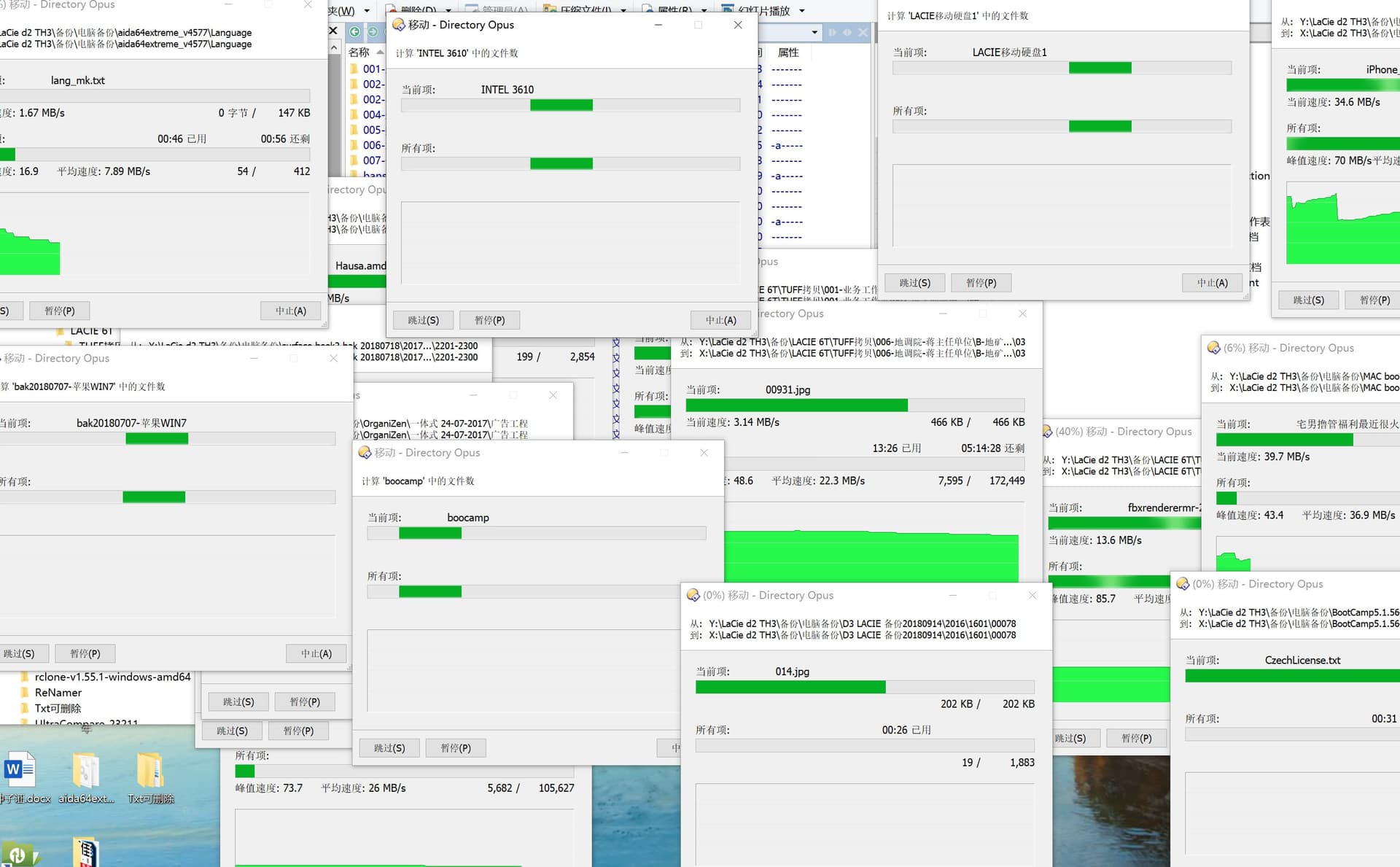Select the 007- folder row name
The image size is (1400, 867).
(373, 160)
